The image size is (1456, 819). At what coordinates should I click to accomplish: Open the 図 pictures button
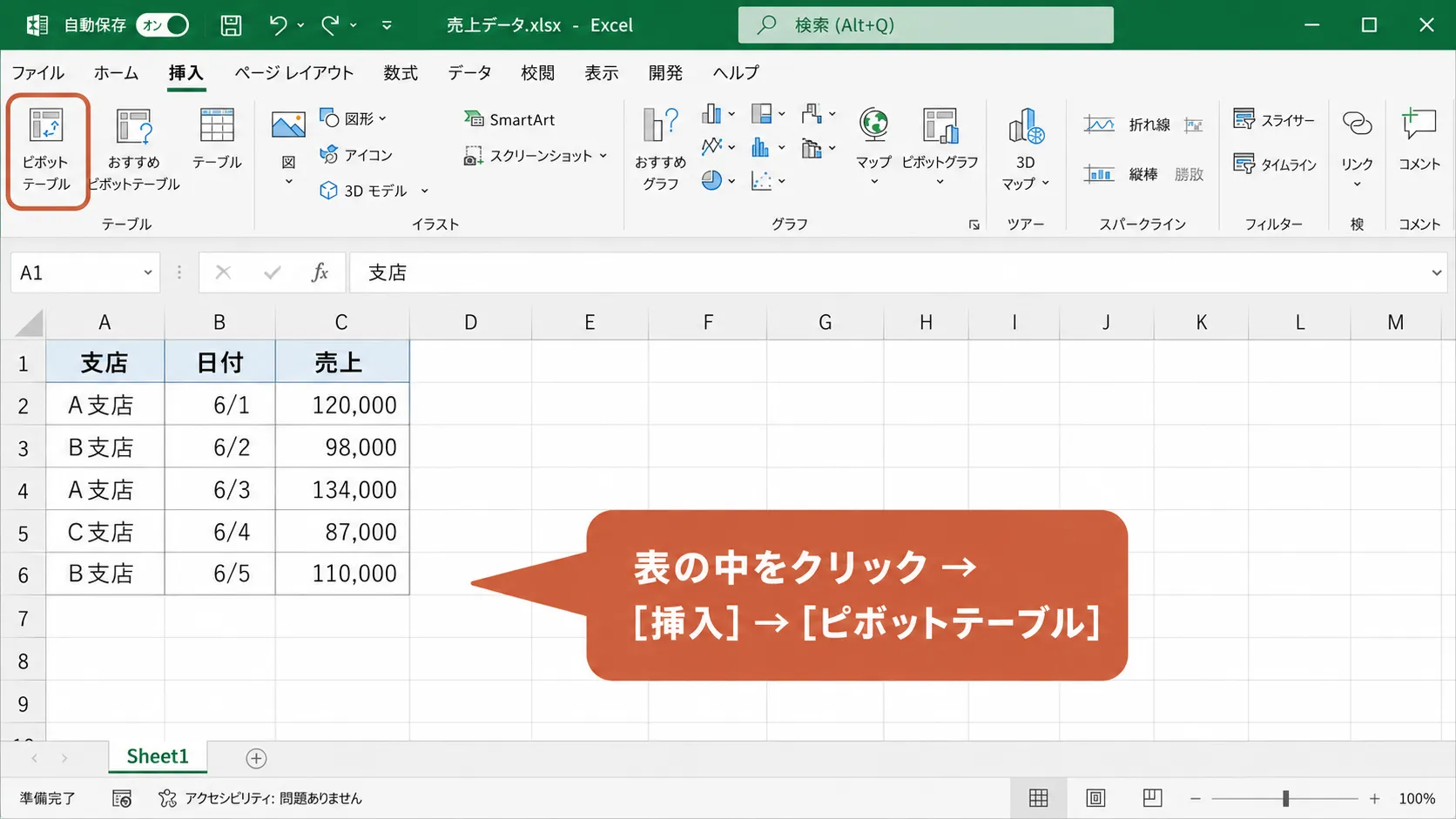pos(288,148)
